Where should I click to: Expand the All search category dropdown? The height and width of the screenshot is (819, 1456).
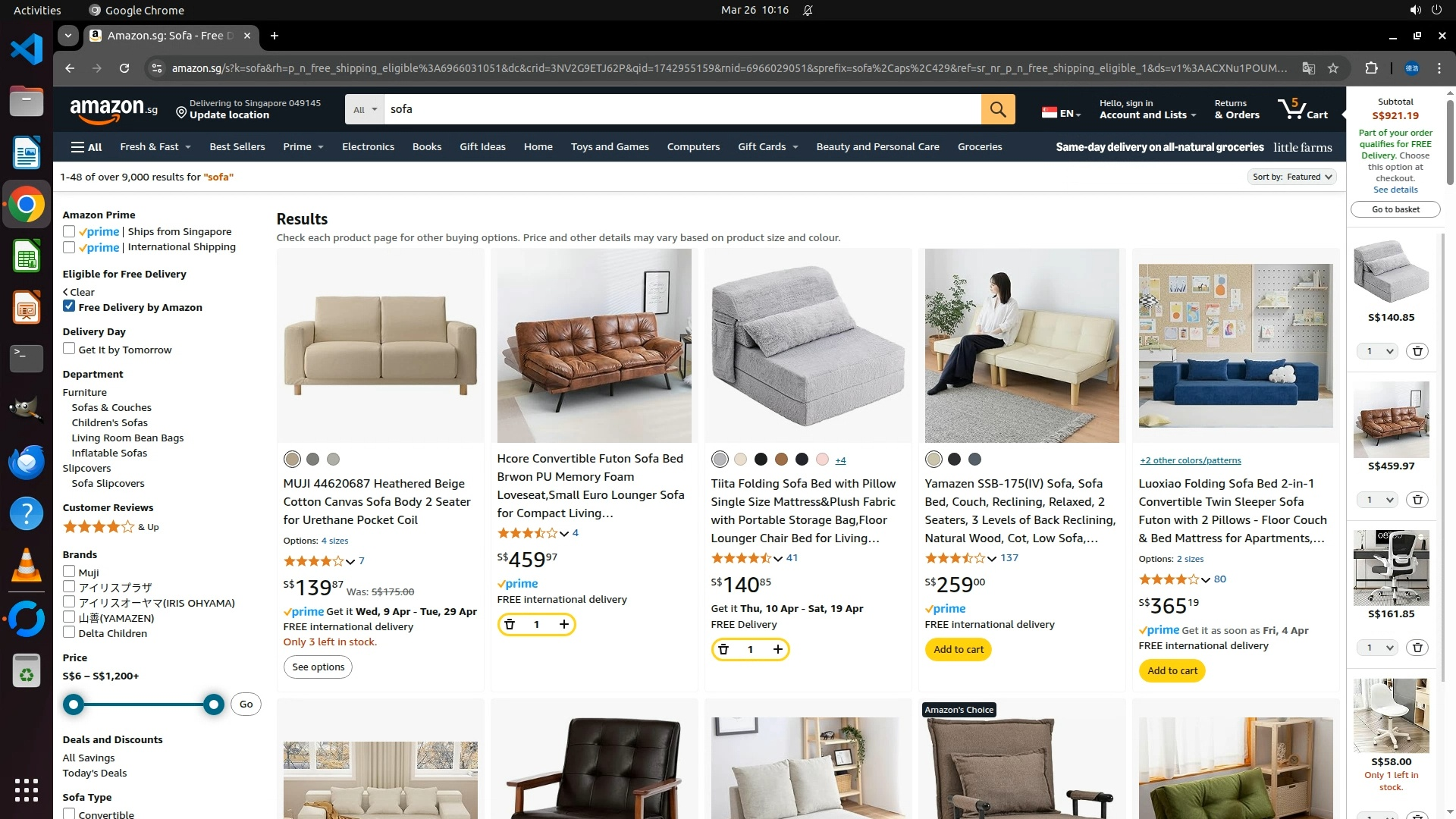pyautogui.click(x=365, y=109)
